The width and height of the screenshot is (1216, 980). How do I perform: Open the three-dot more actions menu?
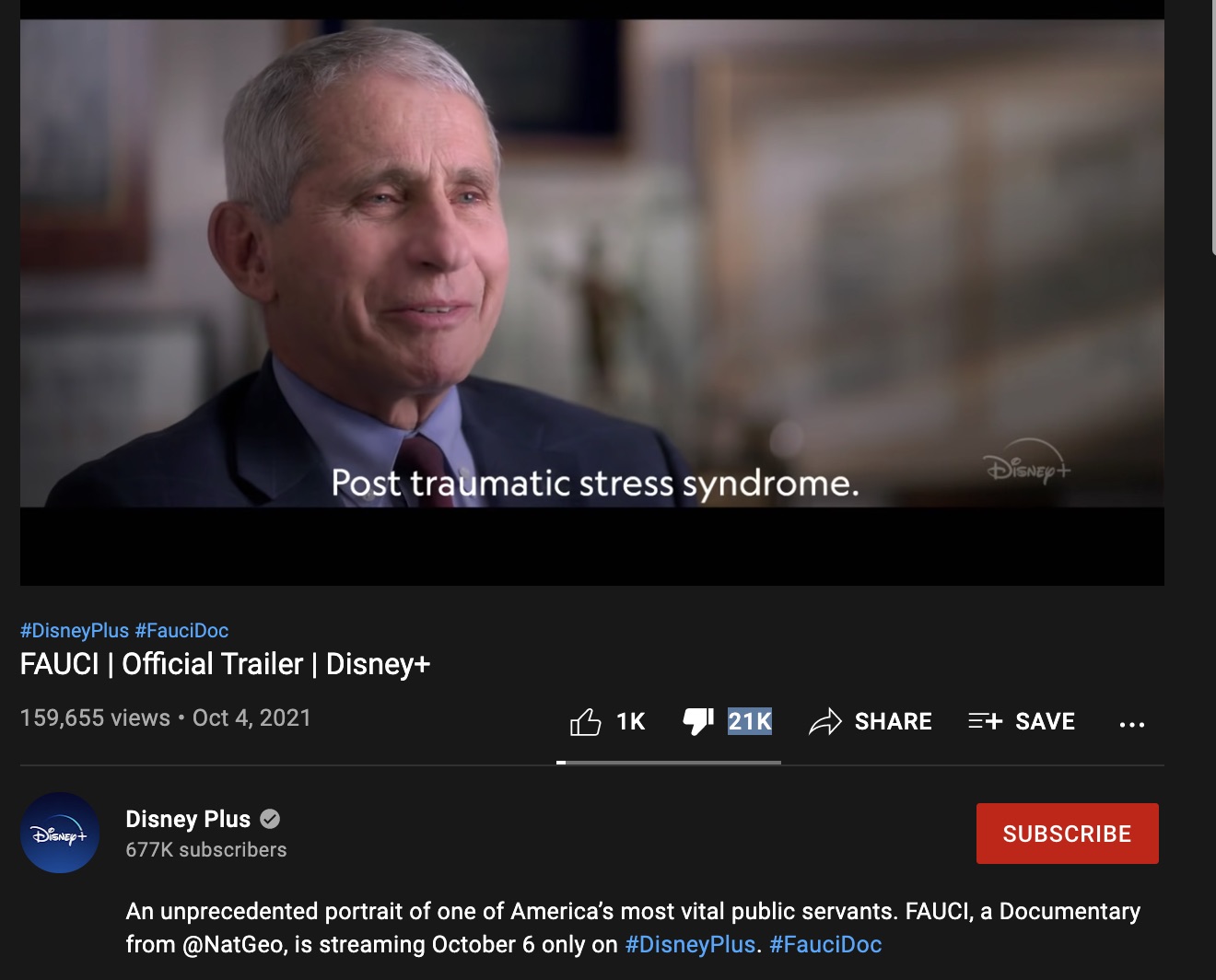coord(1132,724)
